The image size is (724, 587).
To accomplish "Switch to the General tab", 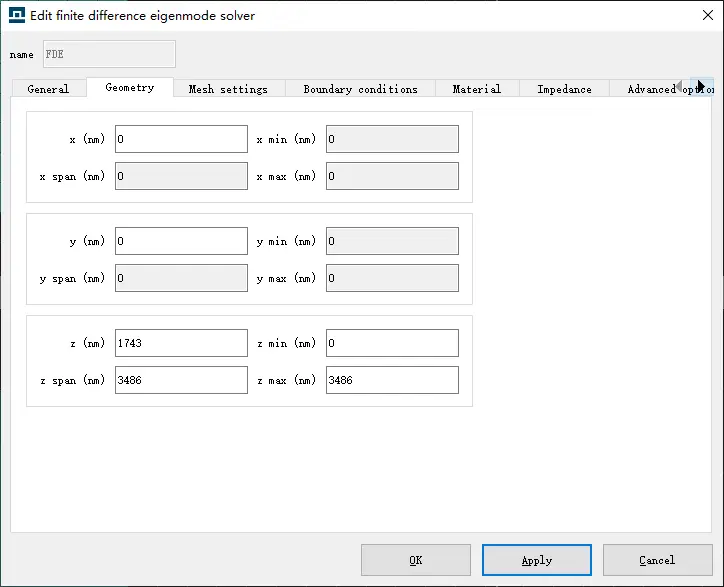I will tap(48, 89).
